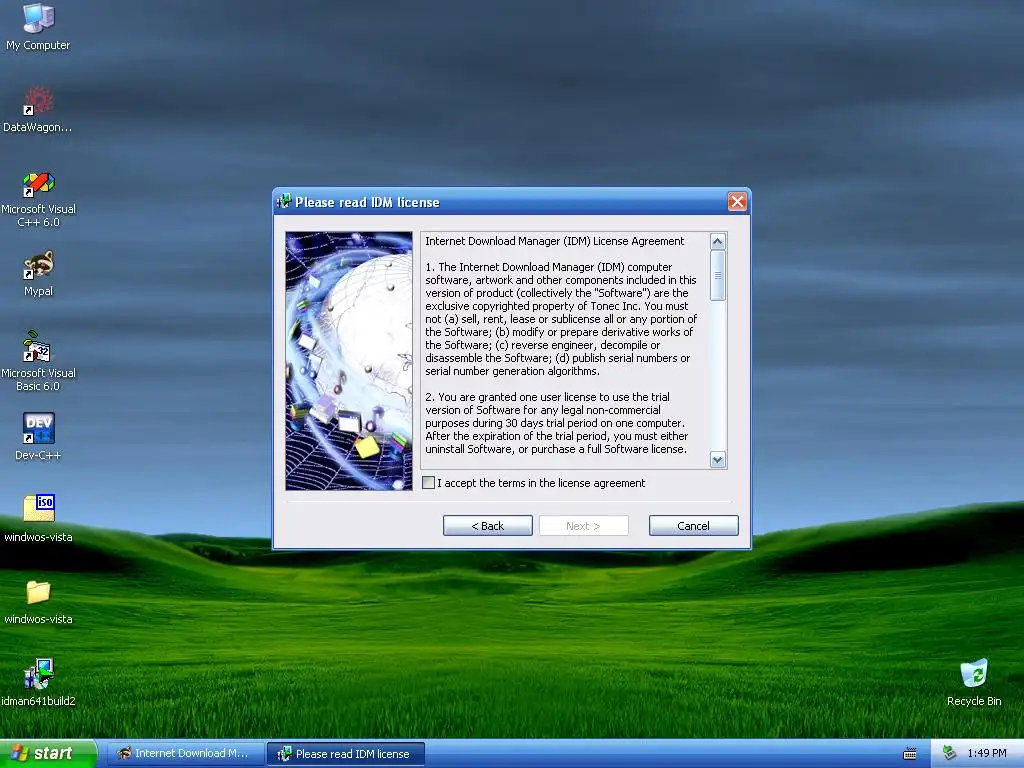Switch to Internet Download M... taskbar button

(x=185, y=753)
